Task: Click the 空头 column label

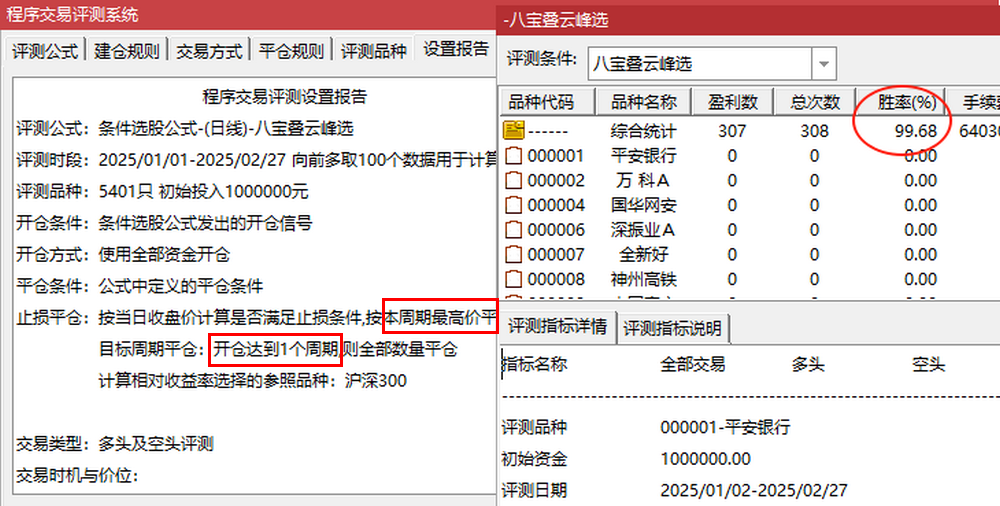Action: pyautogui.click(x=929, y=364)
